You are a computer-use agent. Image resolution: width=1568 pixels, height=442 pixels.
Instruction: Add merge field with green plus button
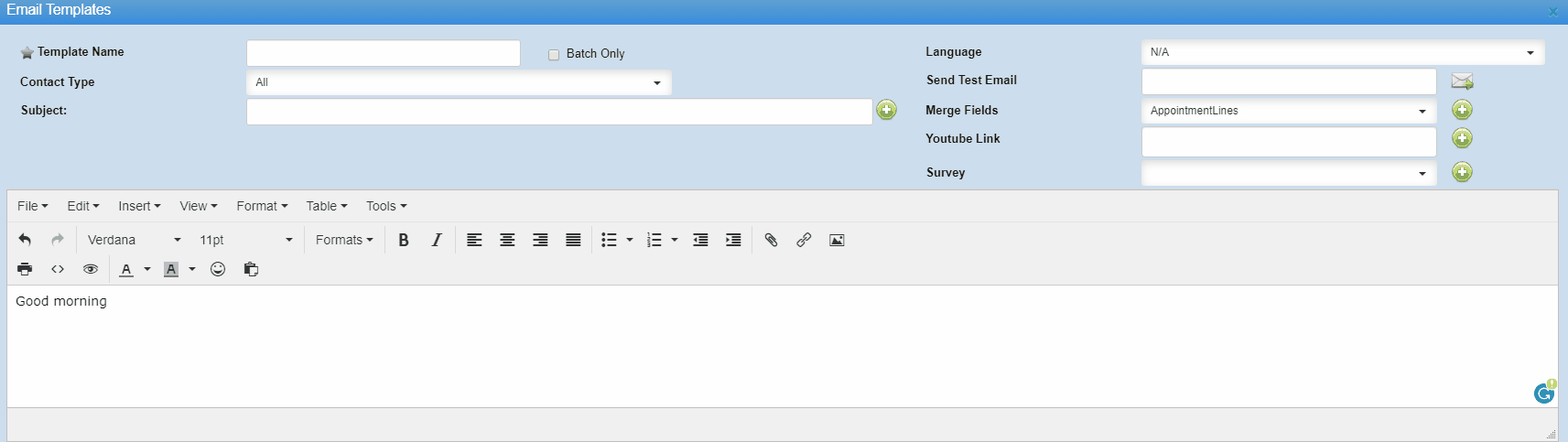coord(1462,110)
